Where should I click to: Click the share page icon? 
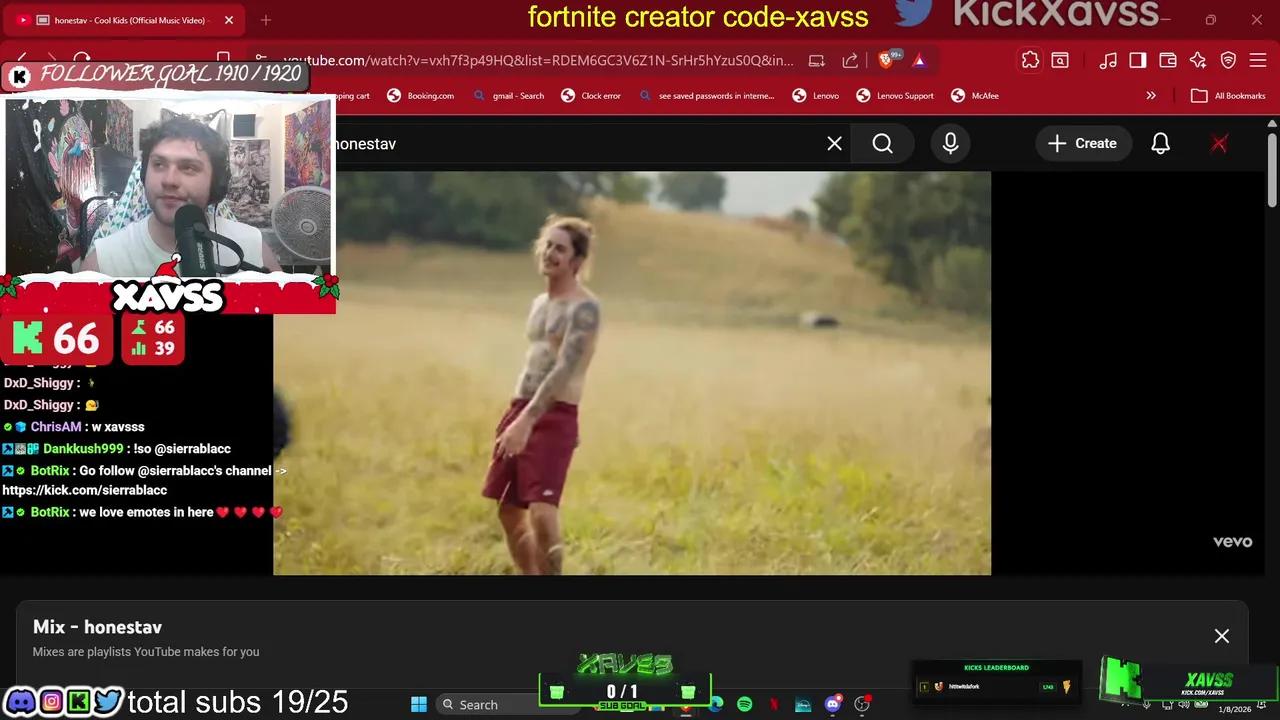coord(850,60)
